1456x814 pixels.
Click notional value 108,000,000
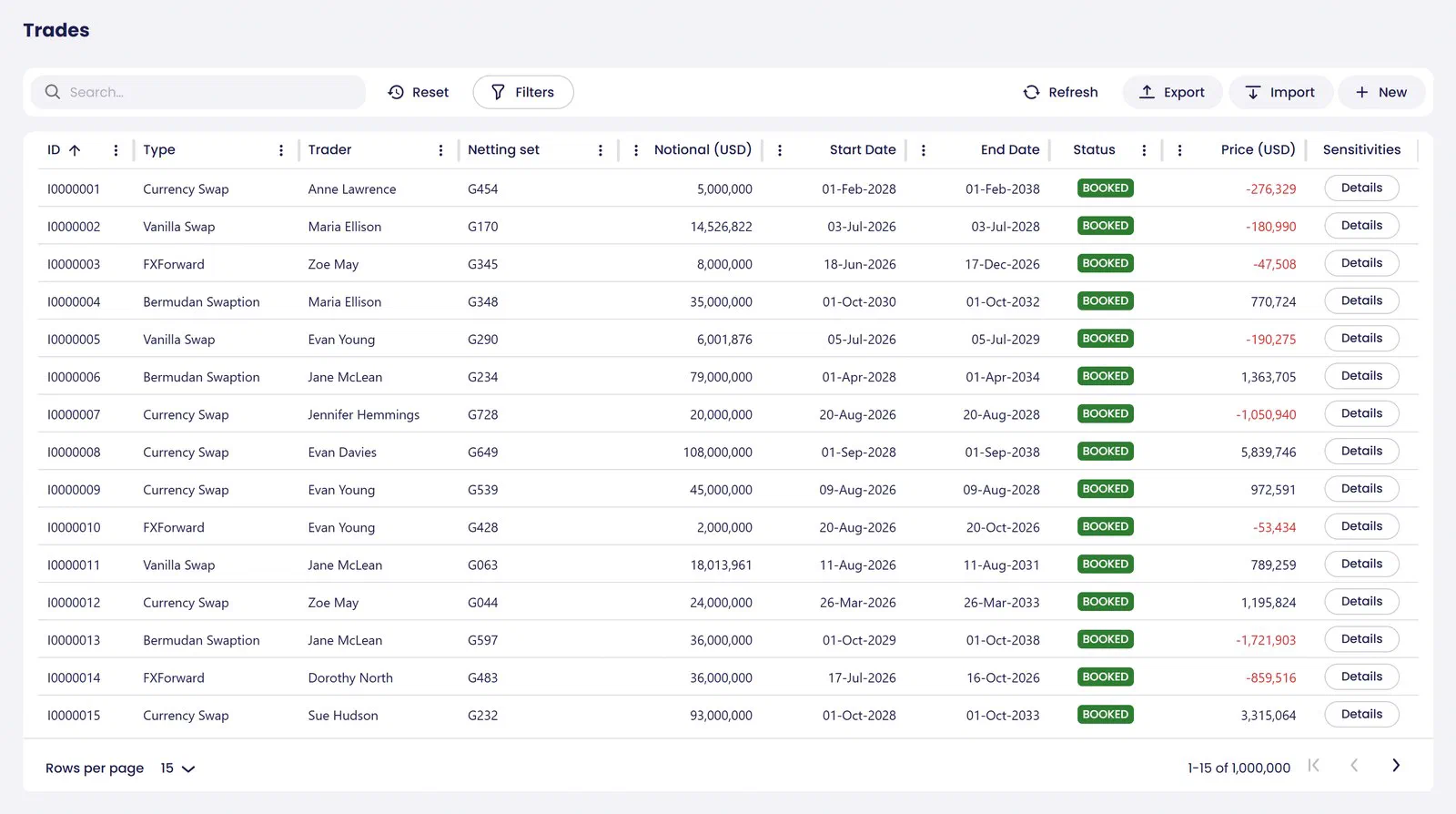click(x=718, y=453)
